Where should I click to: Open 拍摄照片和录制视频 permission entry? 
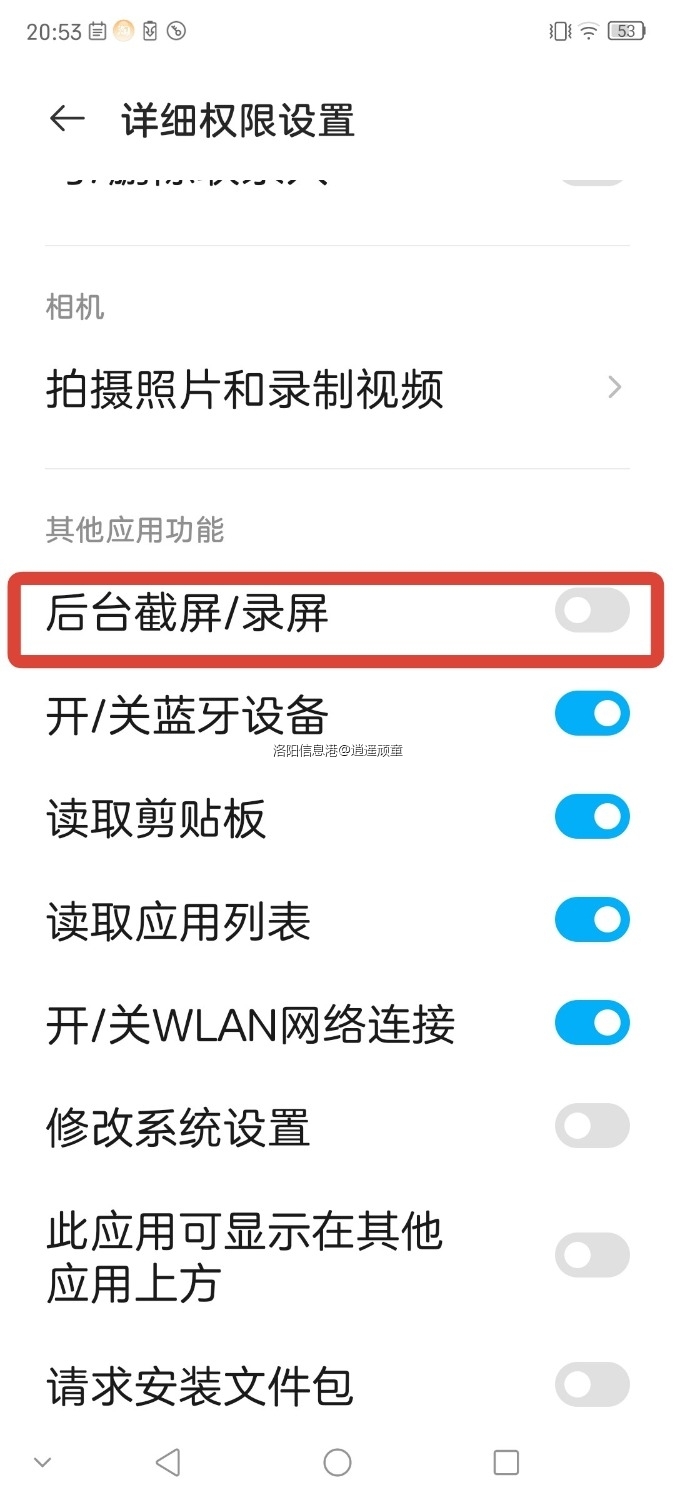pos(337,388)
